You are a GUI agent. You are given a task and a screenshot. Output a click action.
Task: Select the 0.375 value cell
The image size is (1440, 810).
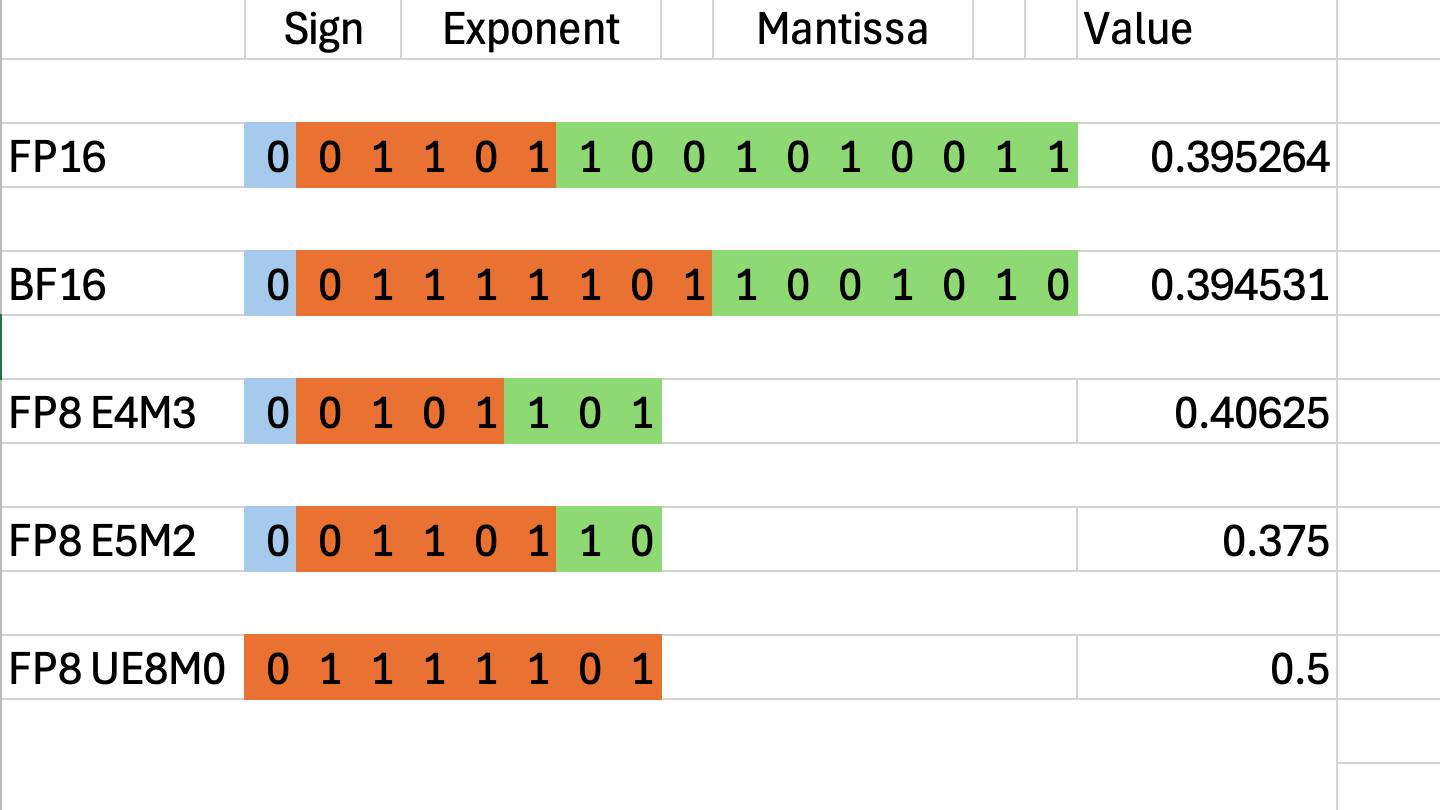tap(1207, 540)
